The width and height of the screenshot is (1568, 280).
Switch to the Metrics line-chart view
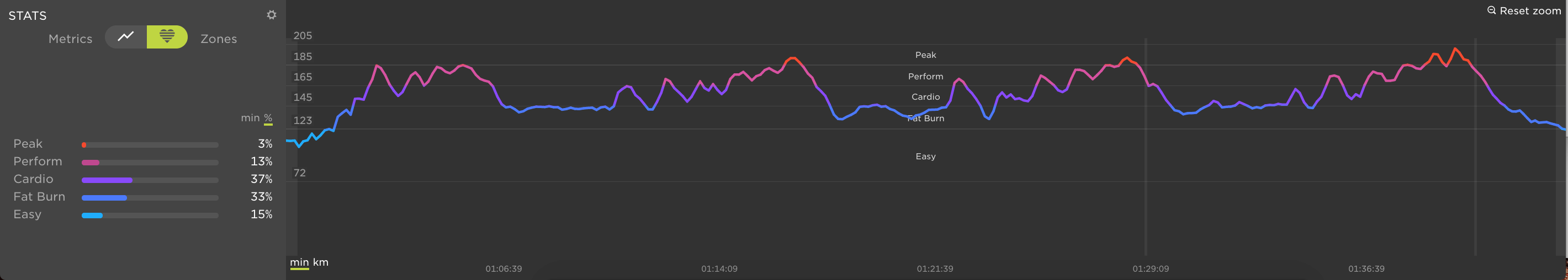pyautogui.click(x=126, y=36)
